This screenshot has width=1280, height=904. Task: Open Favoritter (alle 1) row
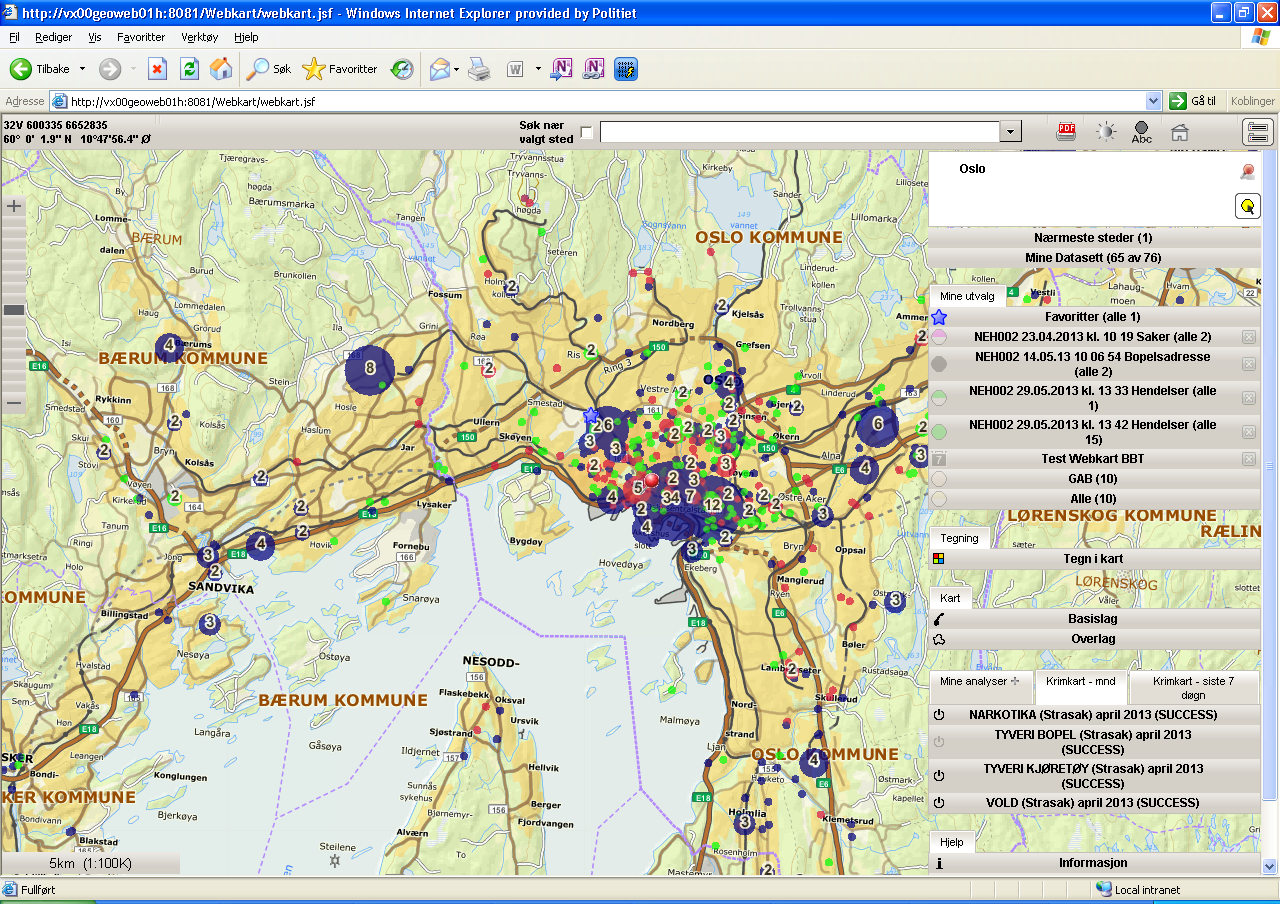[1093, 317]
